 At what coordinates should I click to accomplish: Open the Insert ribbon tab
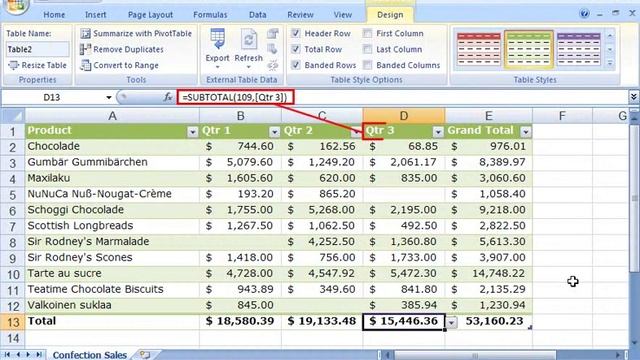coord(96,15)
